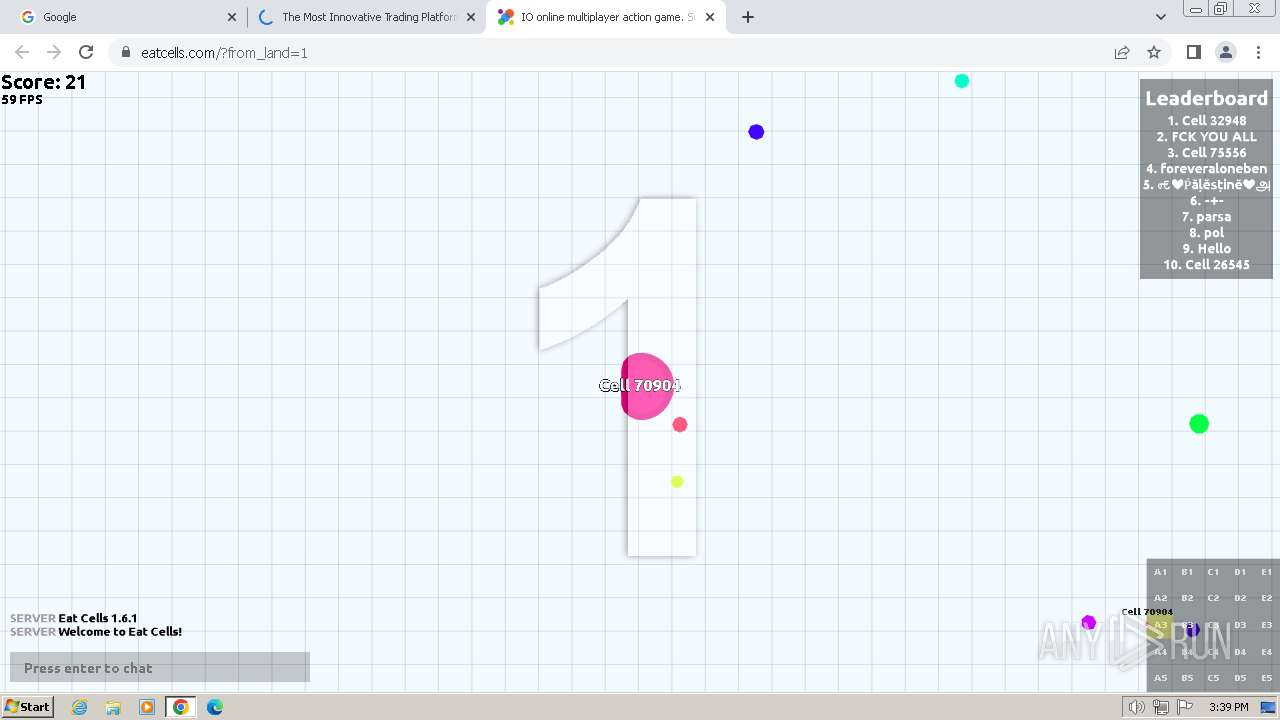
Task: Click leaderboard entry '7. parsa'
Action: point(1206,217)
